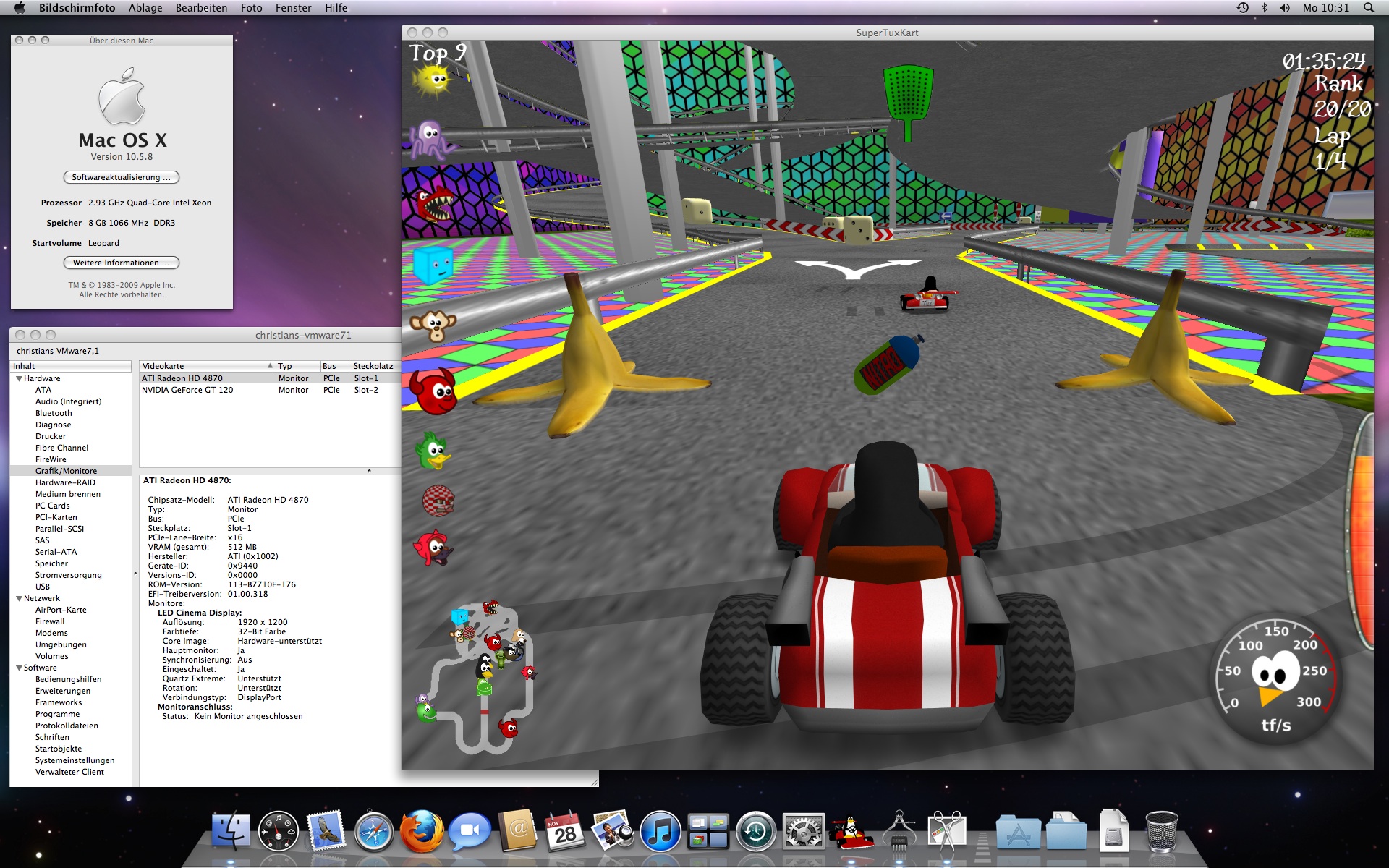Launch Firefox from the Dock
This screenshot has width=1389, height=868.
[422, 831]
